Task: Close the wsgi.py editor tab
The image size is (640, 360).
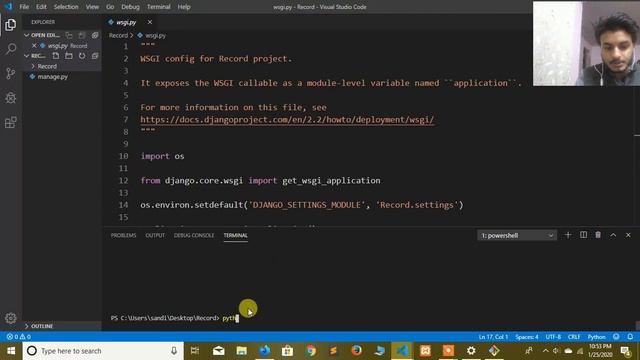Action: [x=150, y=22]
